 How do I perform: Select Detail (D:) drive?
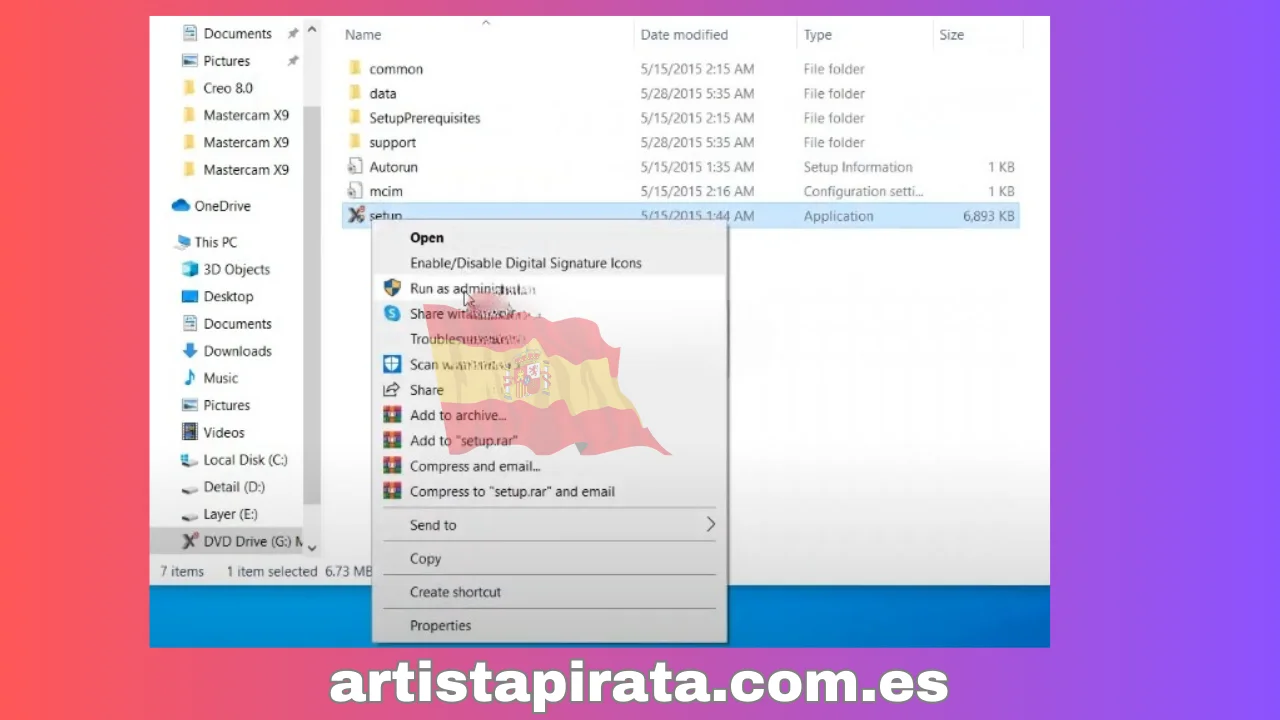click(x=234, y=487)
